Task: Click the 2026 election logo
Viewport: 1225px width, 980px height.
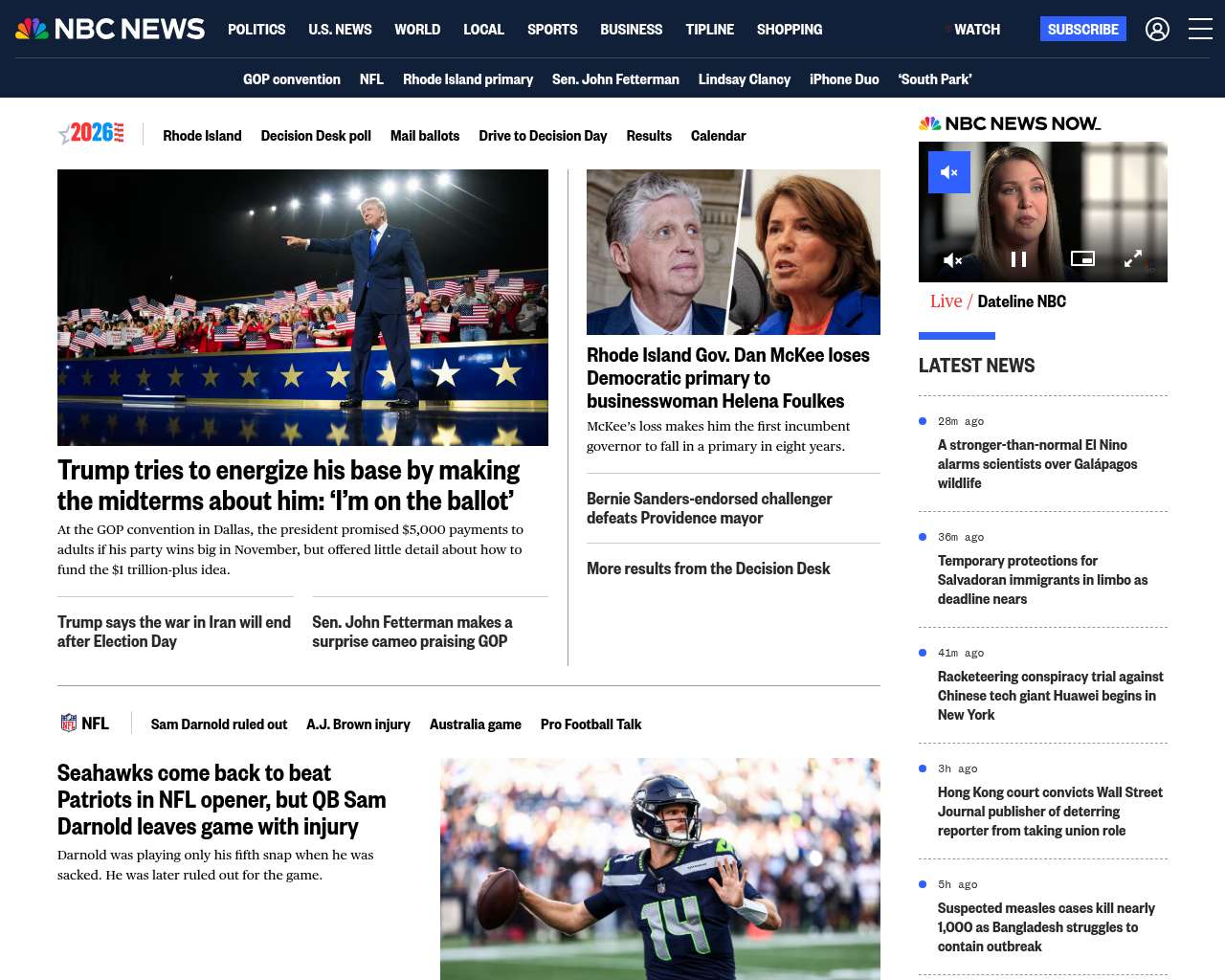Action: tap(91, 134)
